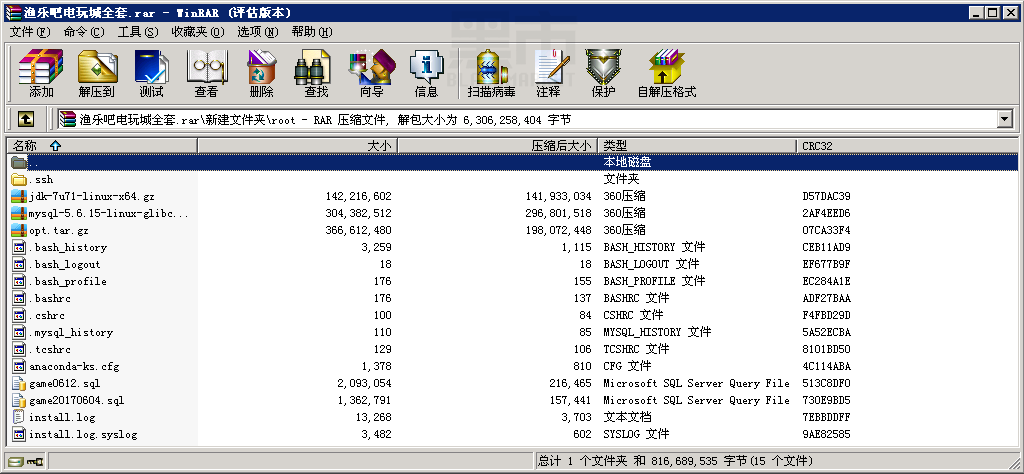Click the .ssh folder icon
The width and height of the screenshot is (1024, 474).
[x=19, y=179]
